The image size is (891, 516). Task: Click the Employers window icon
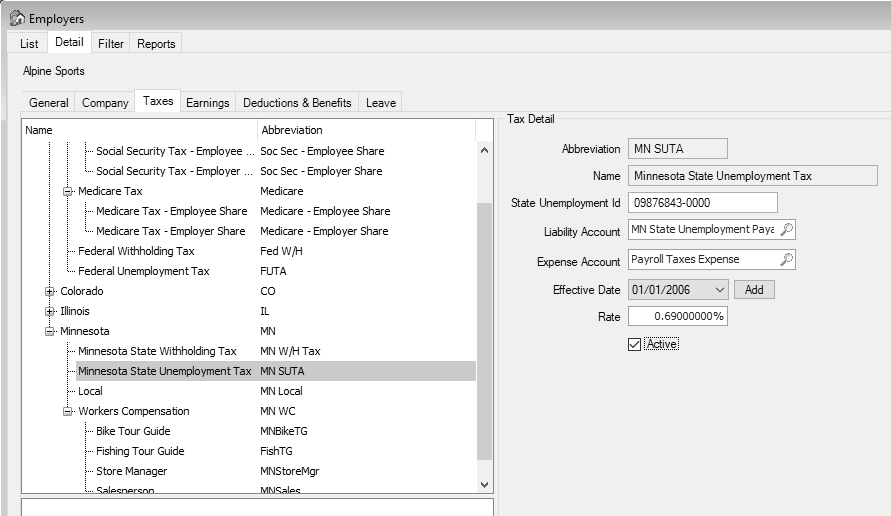(x=17, y=18)
